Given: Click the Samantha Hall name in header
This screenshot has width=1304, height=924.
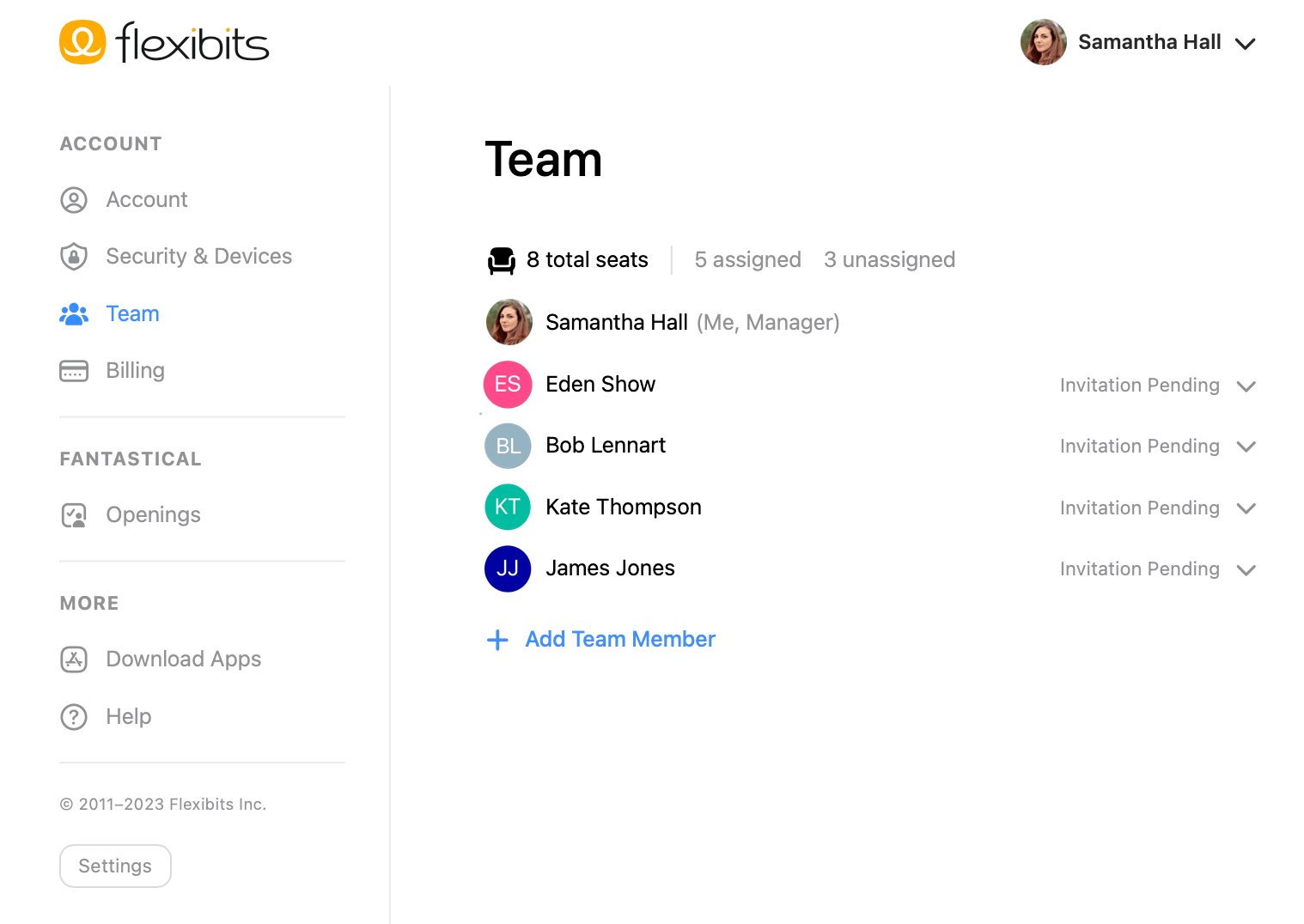Looking at the screenshot, I should (x=1149, y=42).
